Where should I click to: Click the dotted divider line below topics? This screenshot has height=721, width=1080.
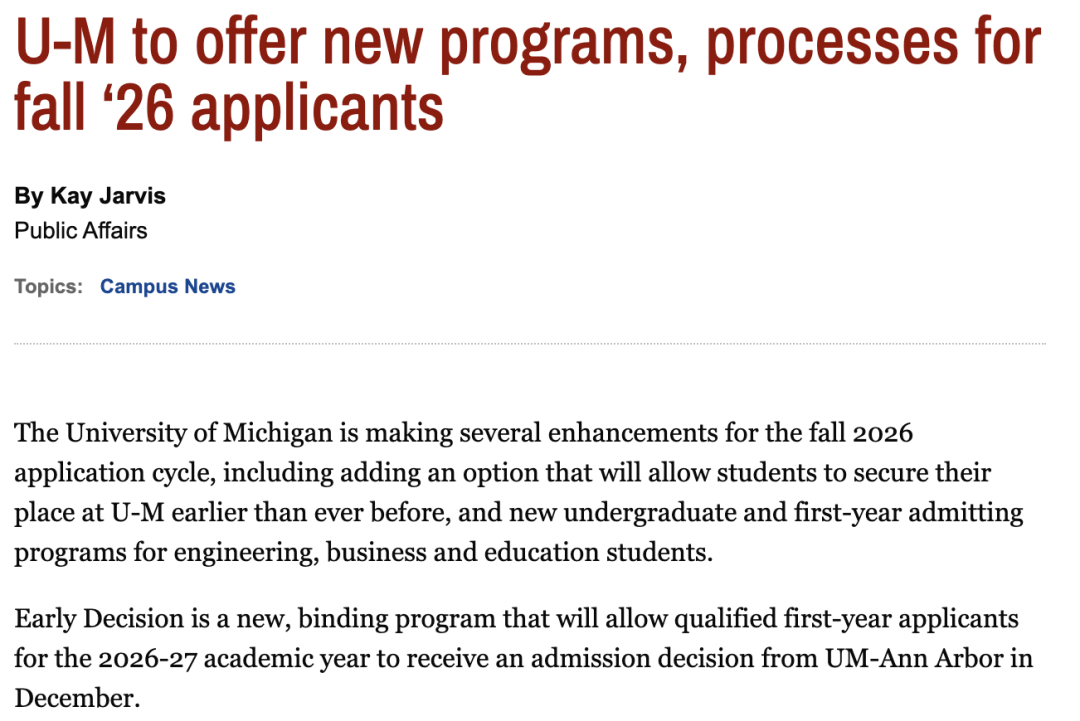click(x=530, y=343)
